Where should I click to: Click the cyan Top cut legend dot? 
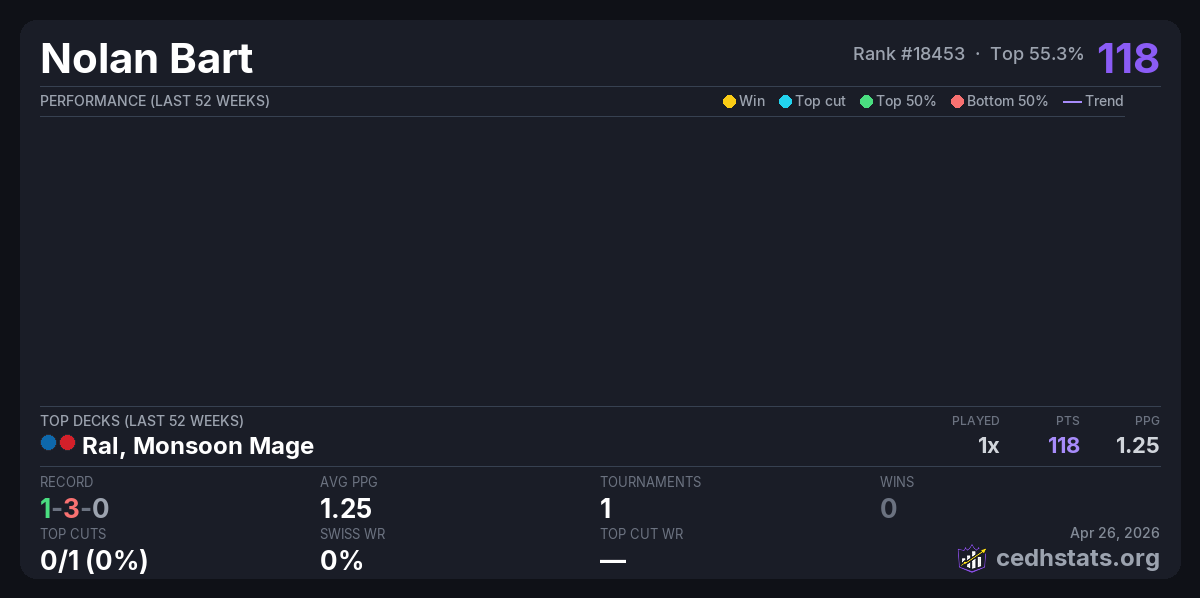click(x=785, y=101)
